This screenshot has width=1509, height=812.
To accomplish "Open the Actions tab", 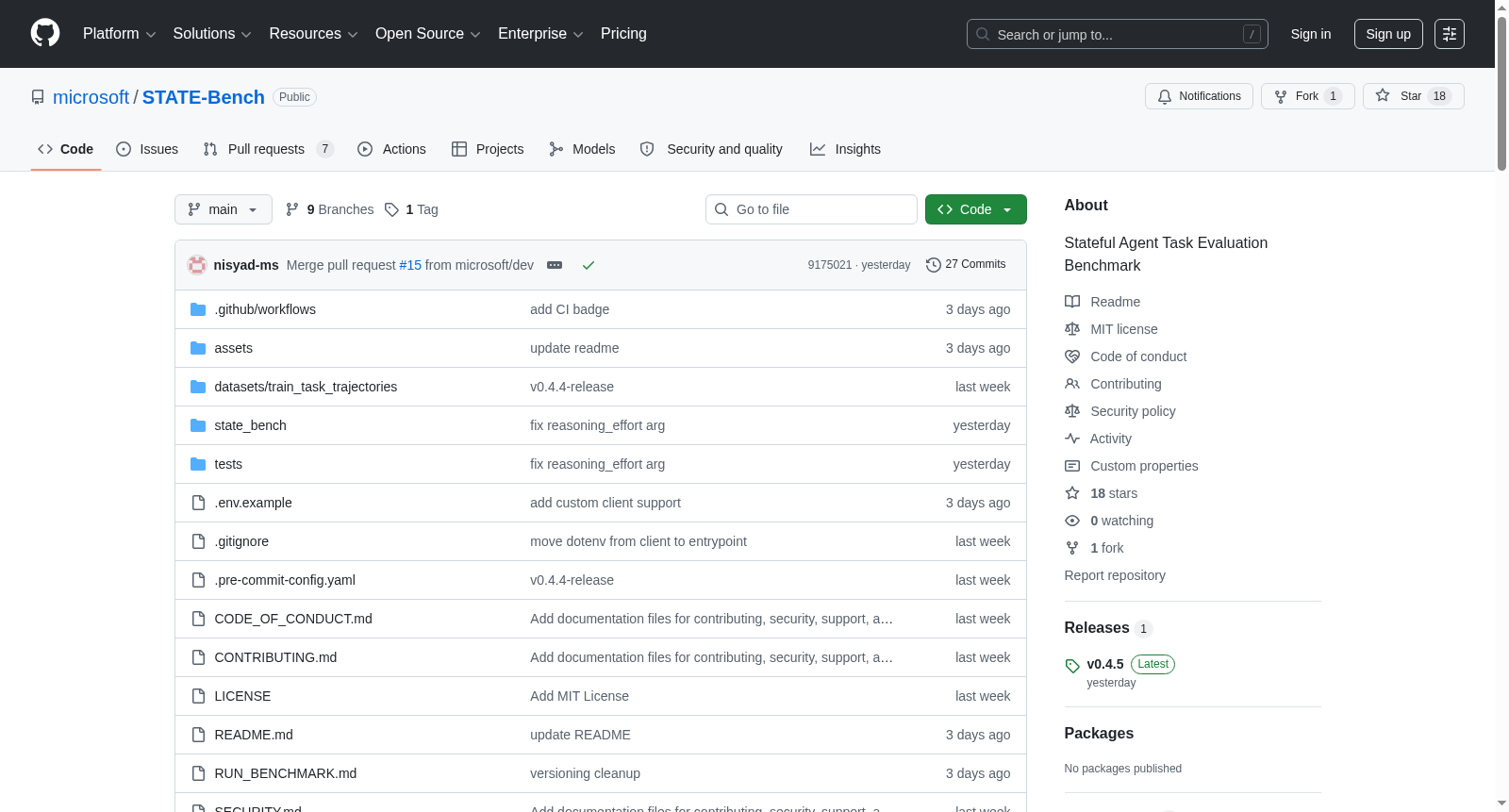I will coord(392,149).
